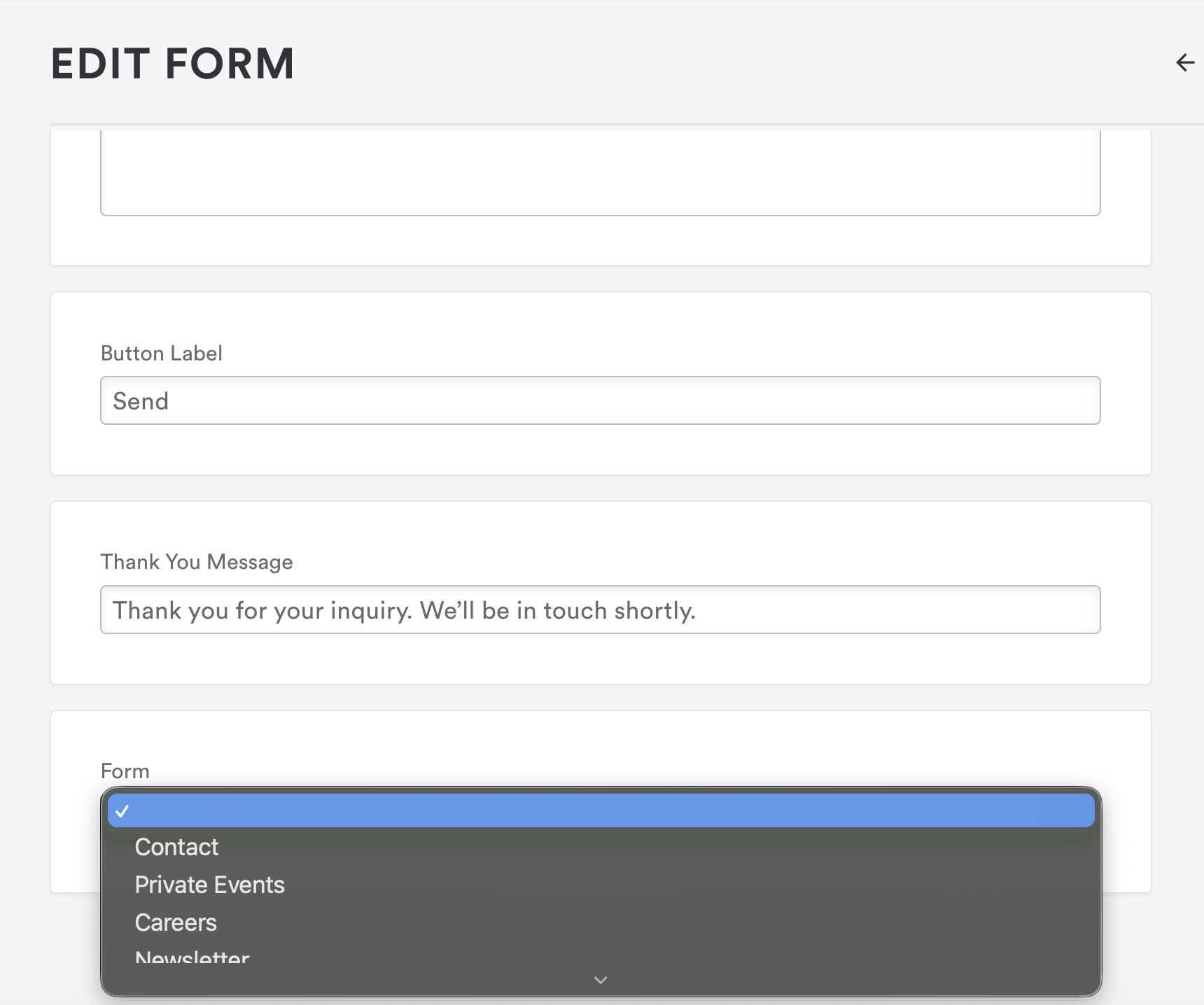Click the "Thank You Message" label text

[197, 562]
